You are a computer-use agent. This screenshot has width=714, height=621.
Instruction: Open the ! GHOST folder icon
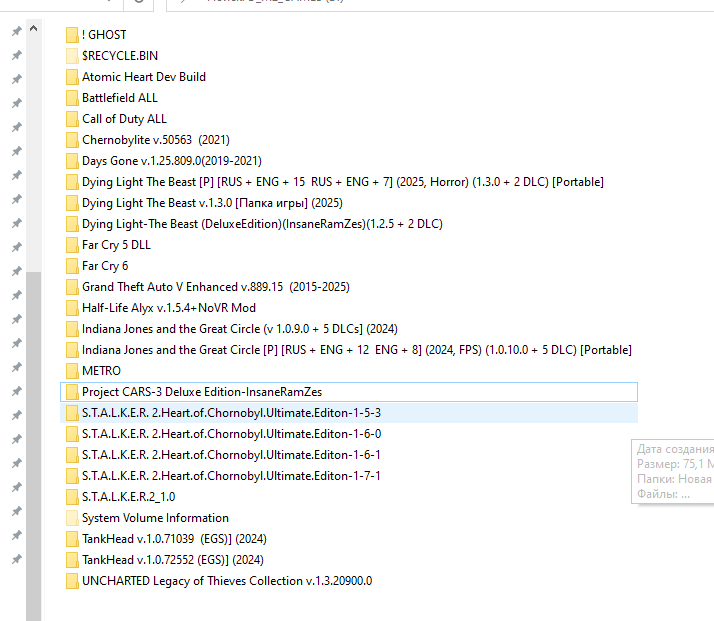[72, 35]
